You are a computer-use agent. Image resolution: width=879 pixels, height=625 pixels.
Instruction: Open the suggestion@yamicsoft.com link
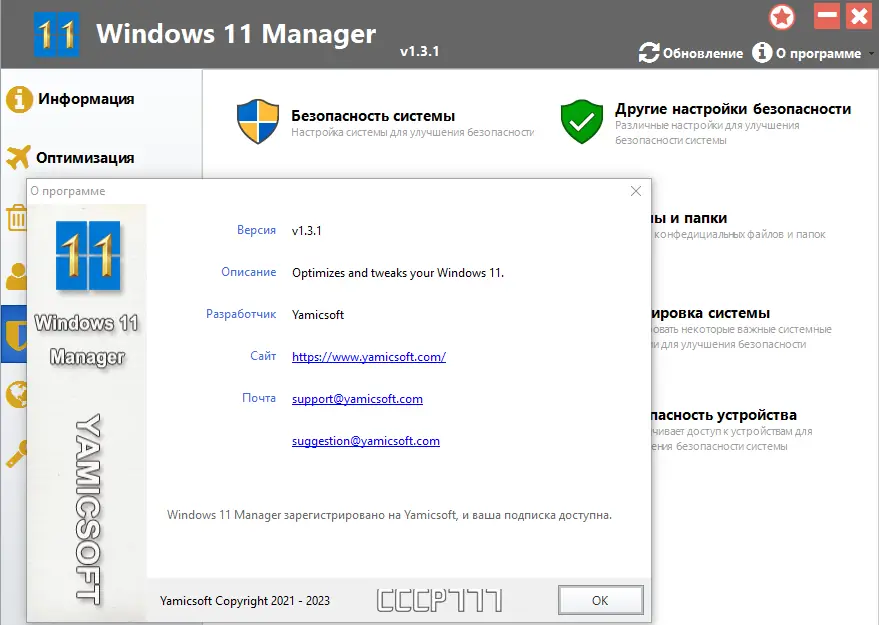coord(366,440)
